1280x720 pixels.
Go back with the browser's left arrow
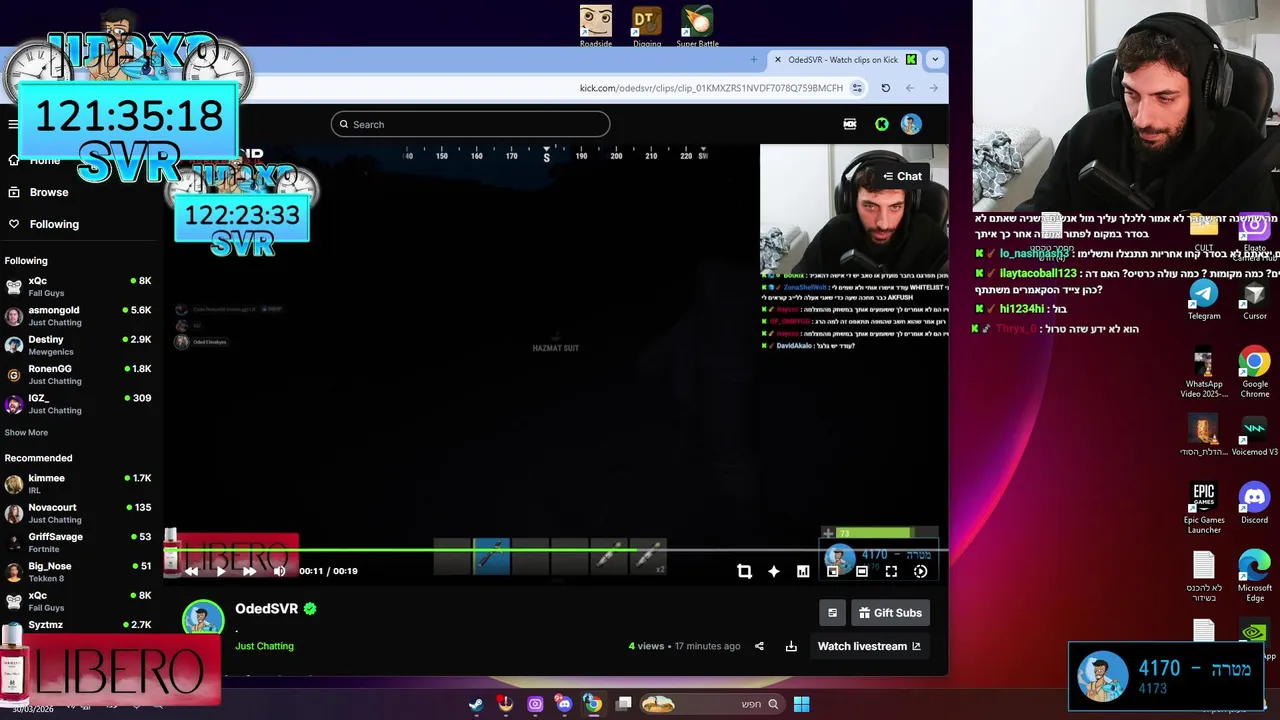tap(909, 88)
